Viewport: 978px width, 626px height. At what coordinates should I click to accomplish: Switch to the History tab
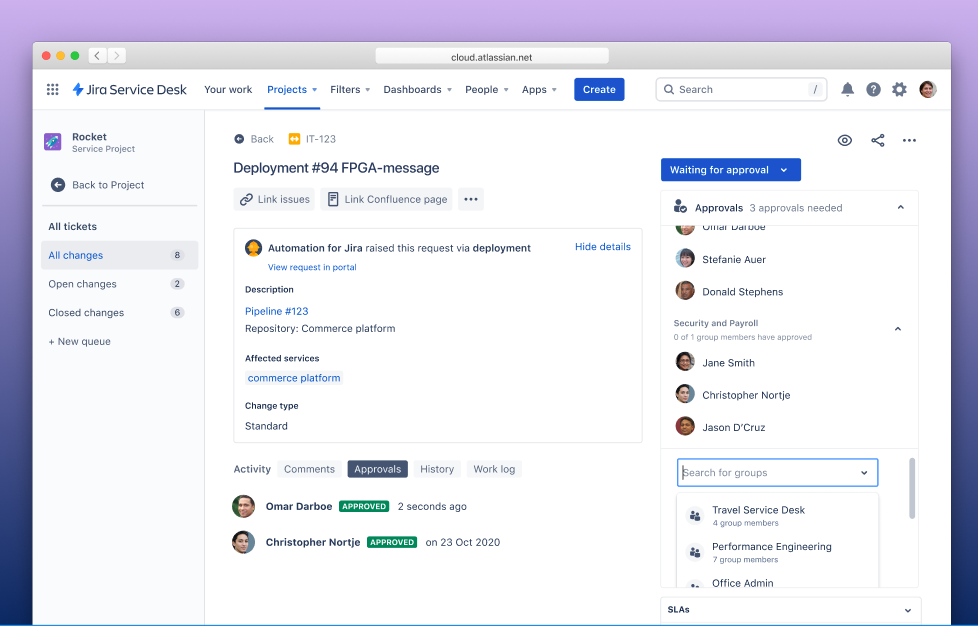(x=437, y=468)
